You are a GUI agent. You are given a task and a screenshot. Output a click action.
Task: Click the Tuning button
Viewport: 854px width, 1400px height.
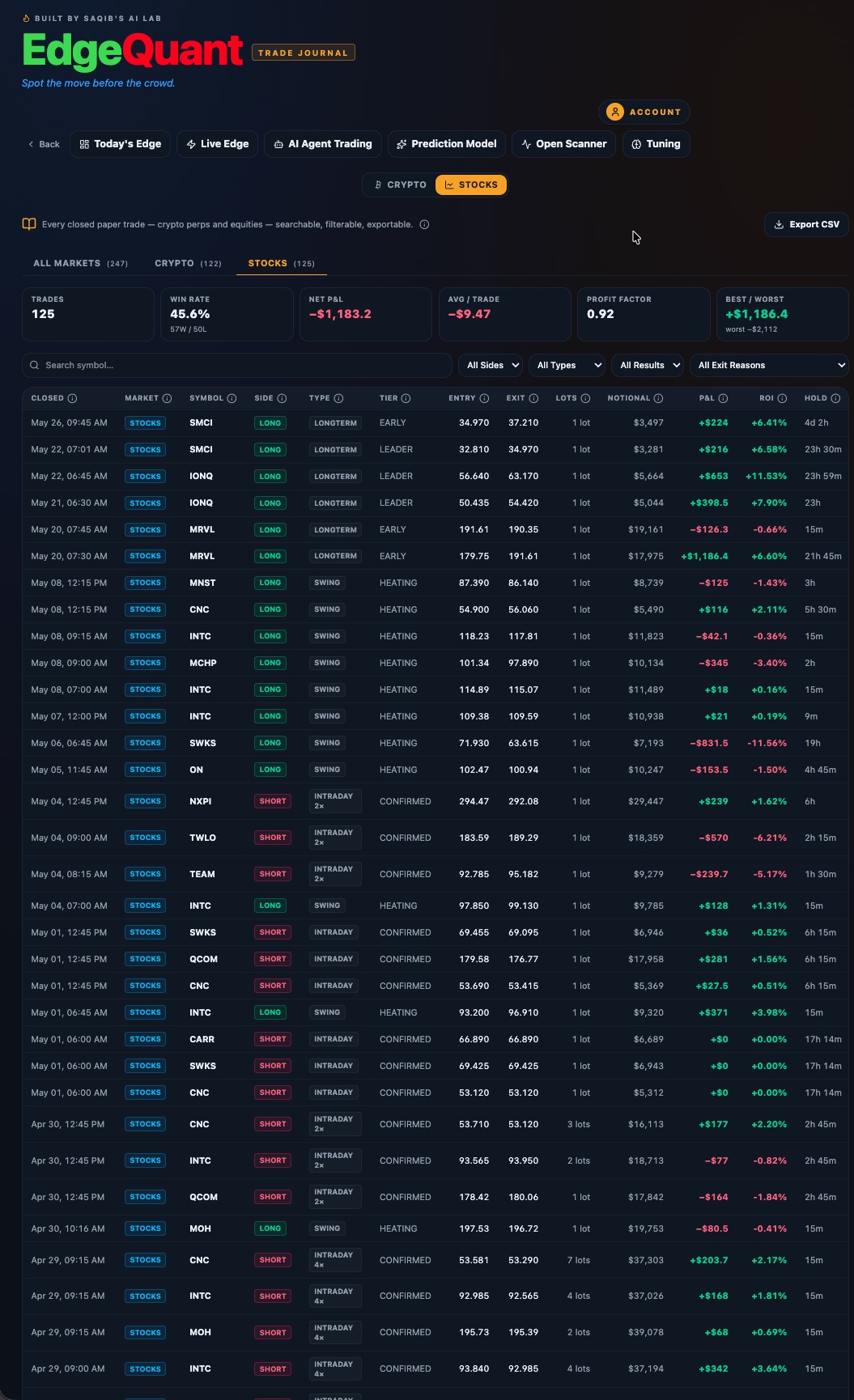(x=656, y=144)
